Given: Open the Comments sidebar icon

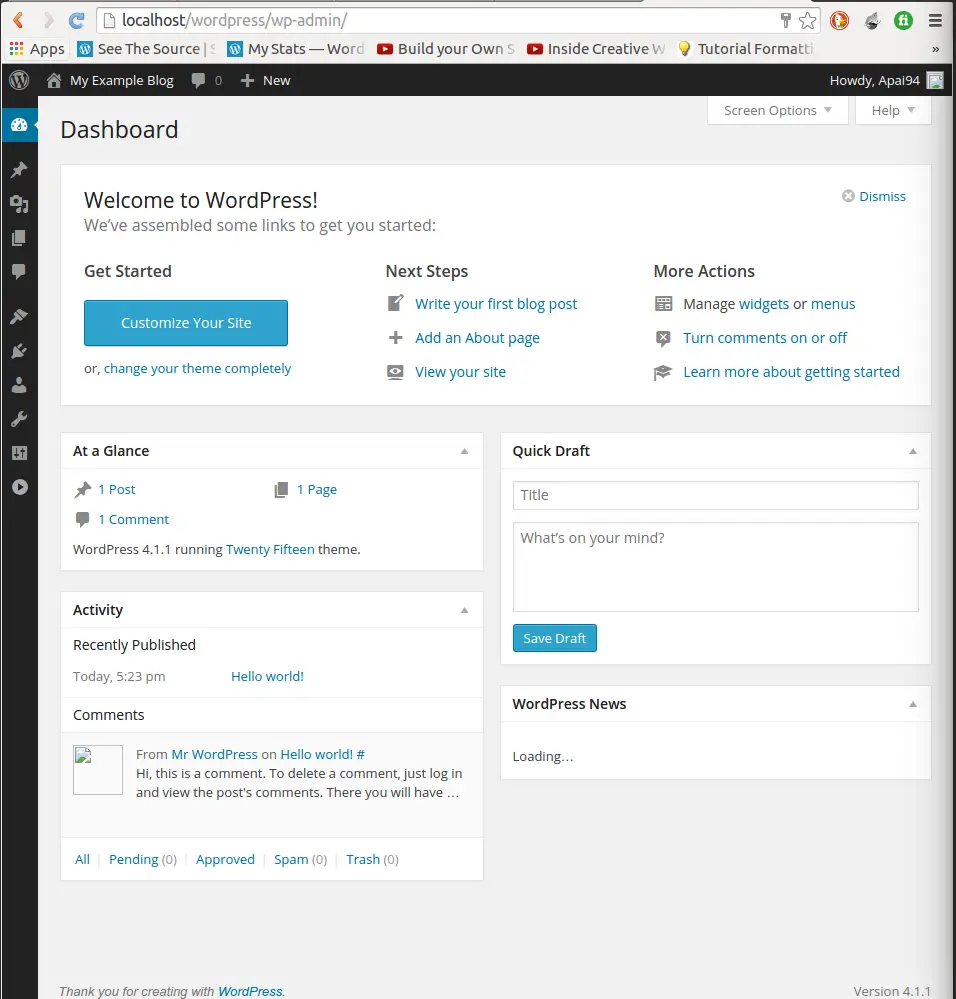Looking at the screenshot, I should [19, 271].
